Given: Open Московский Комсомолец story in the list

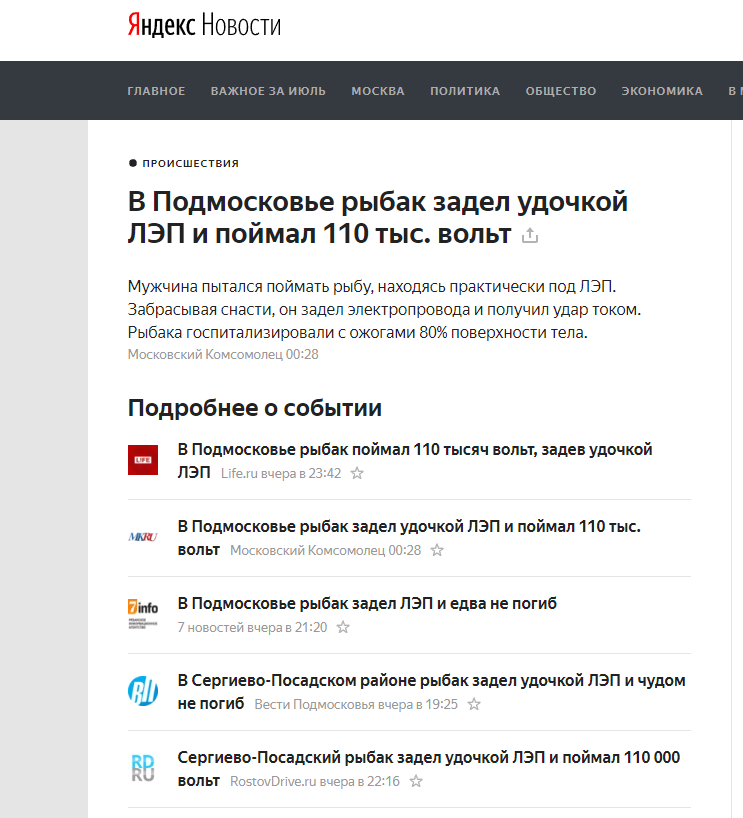Looking at the screenshot, I should (x=409, y=537).
